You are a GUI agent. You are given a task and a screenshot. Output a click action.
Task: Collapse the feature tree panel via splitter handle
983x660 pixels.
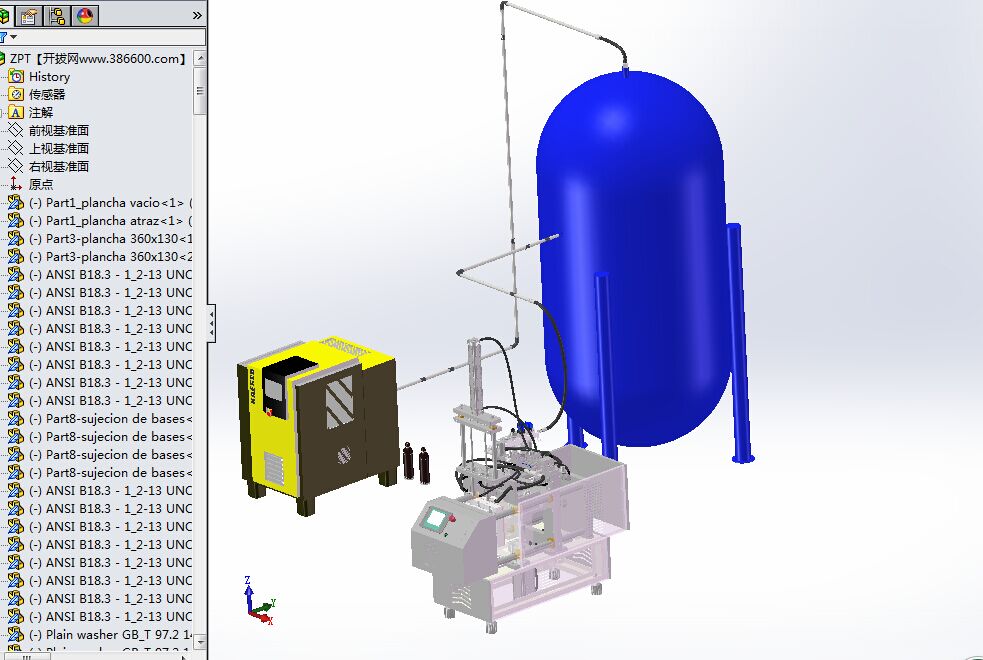[x=211, y=324]
